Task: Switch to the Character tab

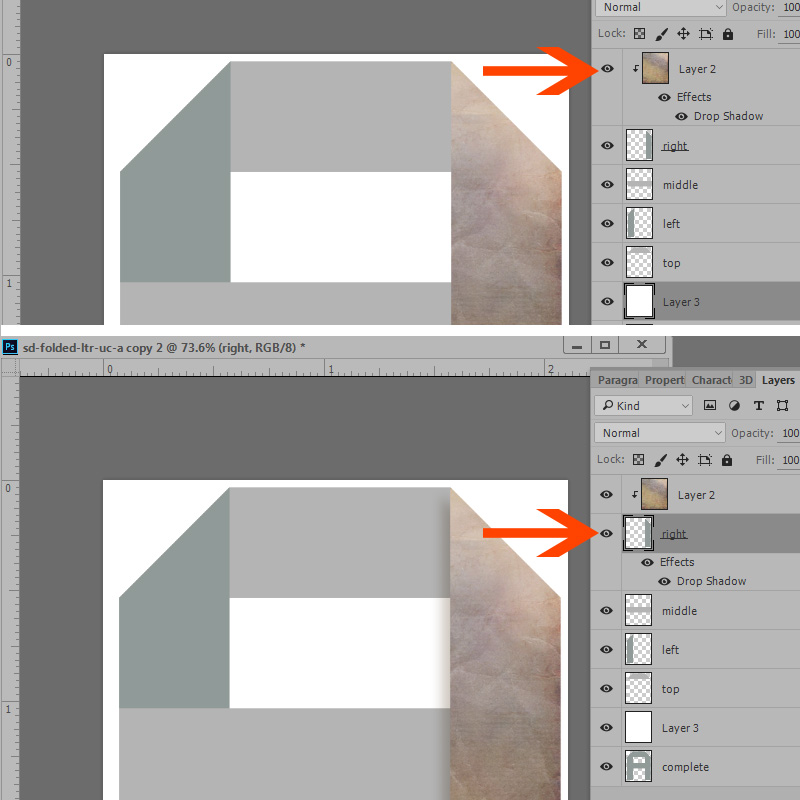Action: [711, 380]
